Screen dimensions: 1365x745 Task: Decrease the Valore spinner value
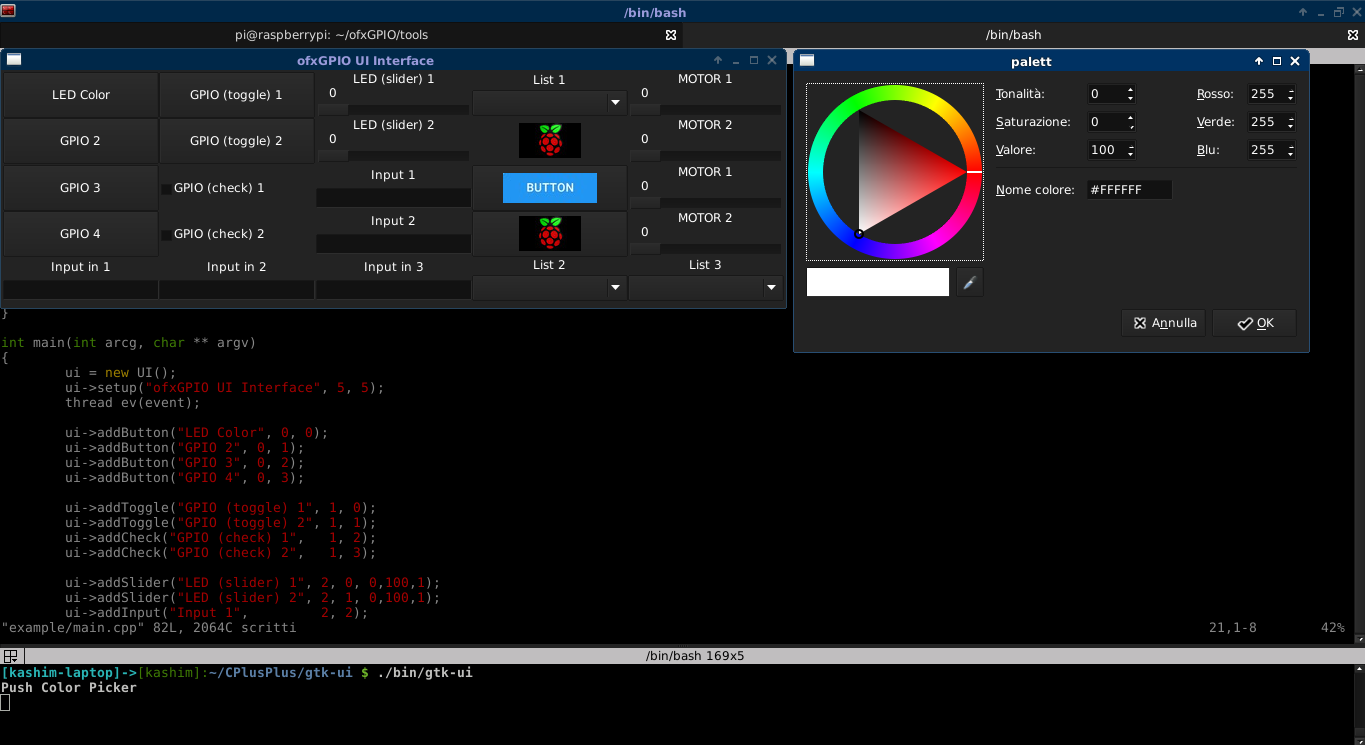(1131, 154)
